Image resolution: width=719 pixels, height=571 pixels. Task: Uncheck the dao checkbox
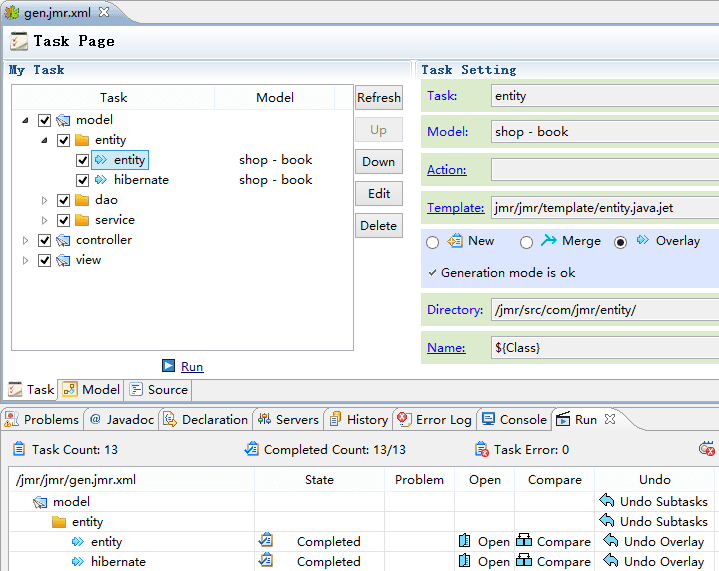(63, 200)
